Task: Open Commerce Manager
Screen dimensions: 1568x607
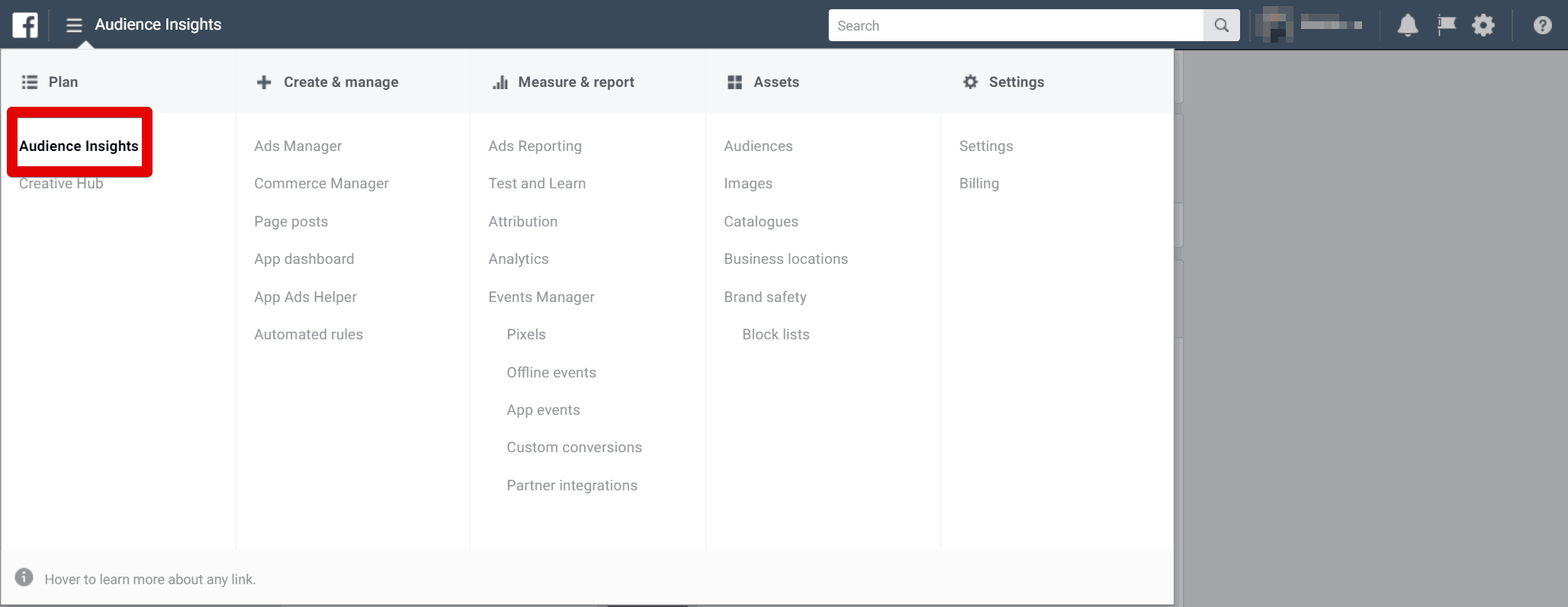Action: 321,184
